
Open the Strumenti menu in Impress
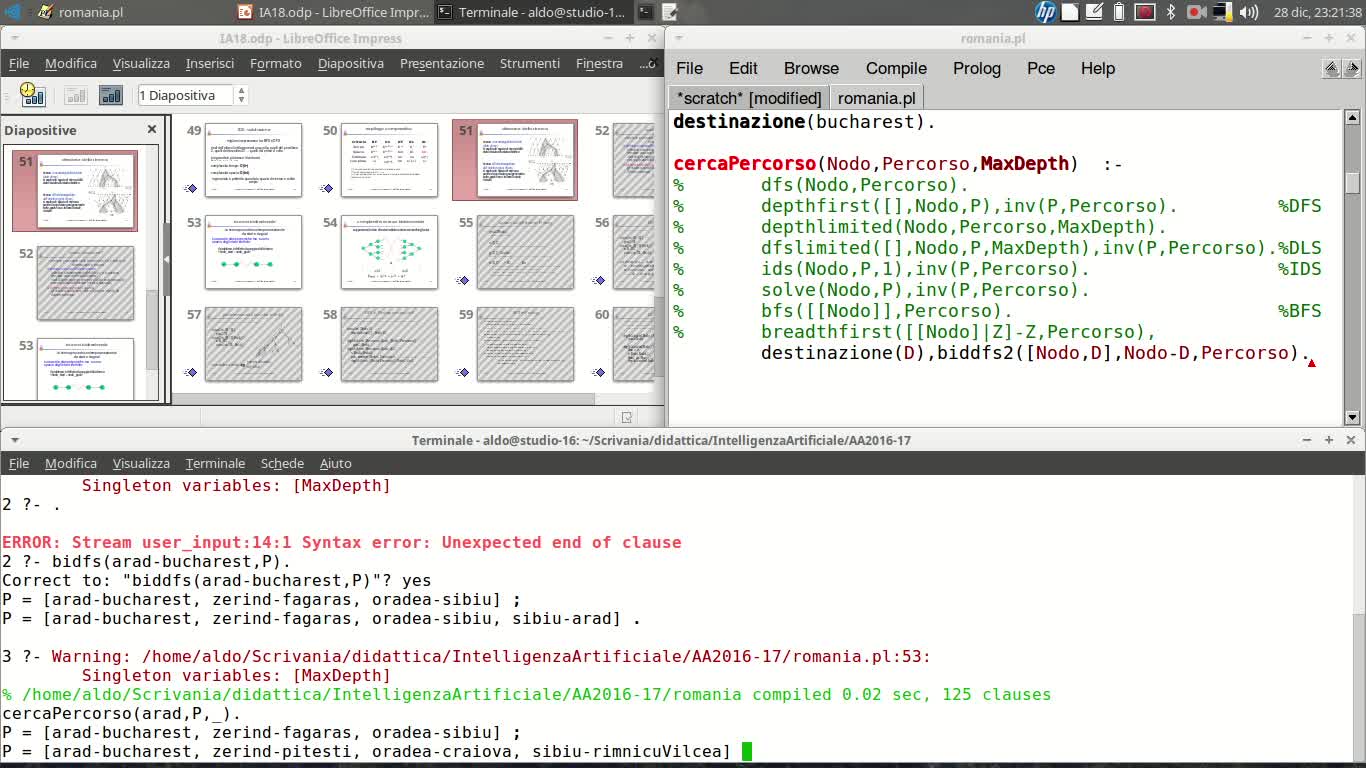tap(530, 63)
